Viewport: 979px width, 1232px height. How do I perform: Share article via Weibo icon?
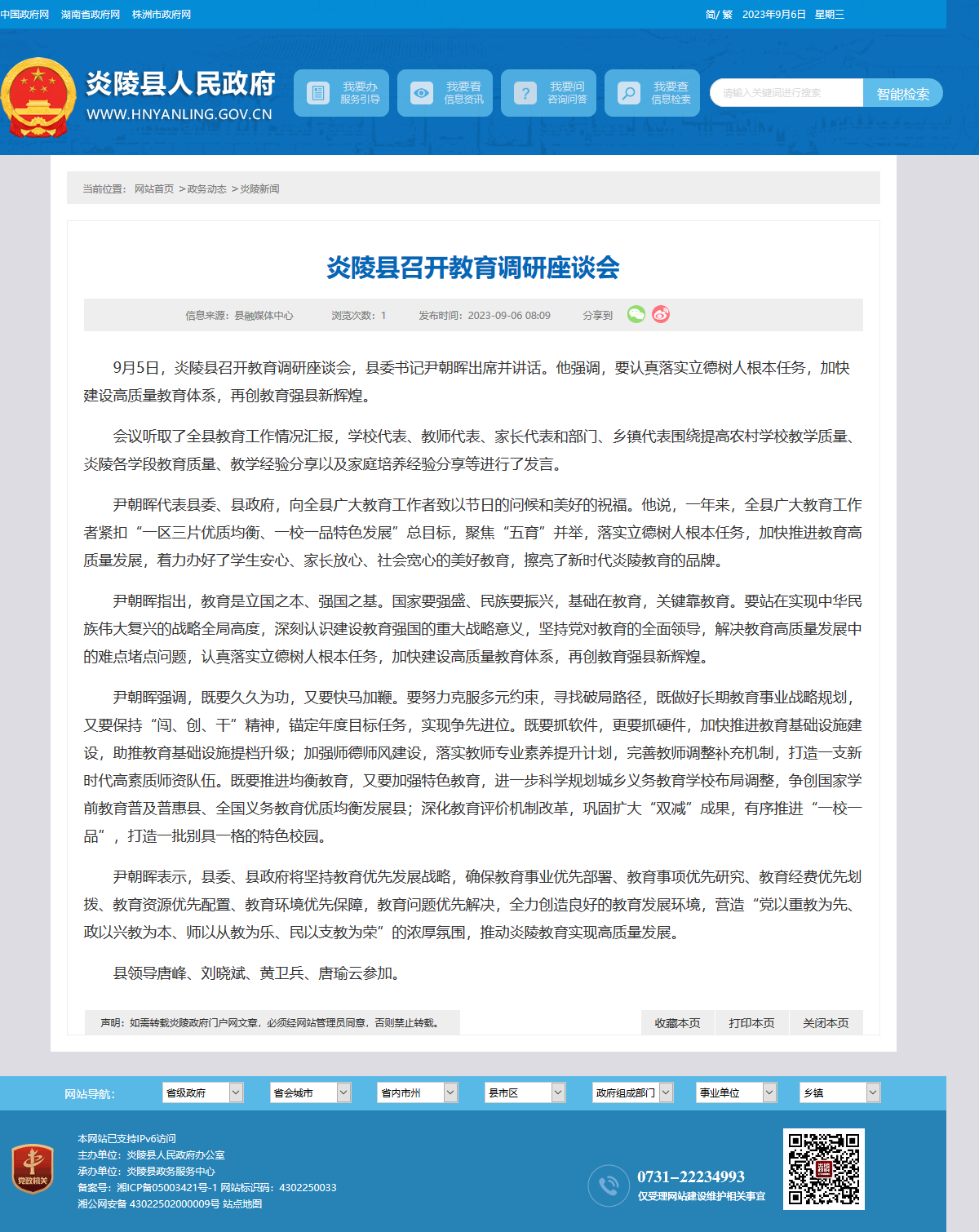(x=661, y=314)
